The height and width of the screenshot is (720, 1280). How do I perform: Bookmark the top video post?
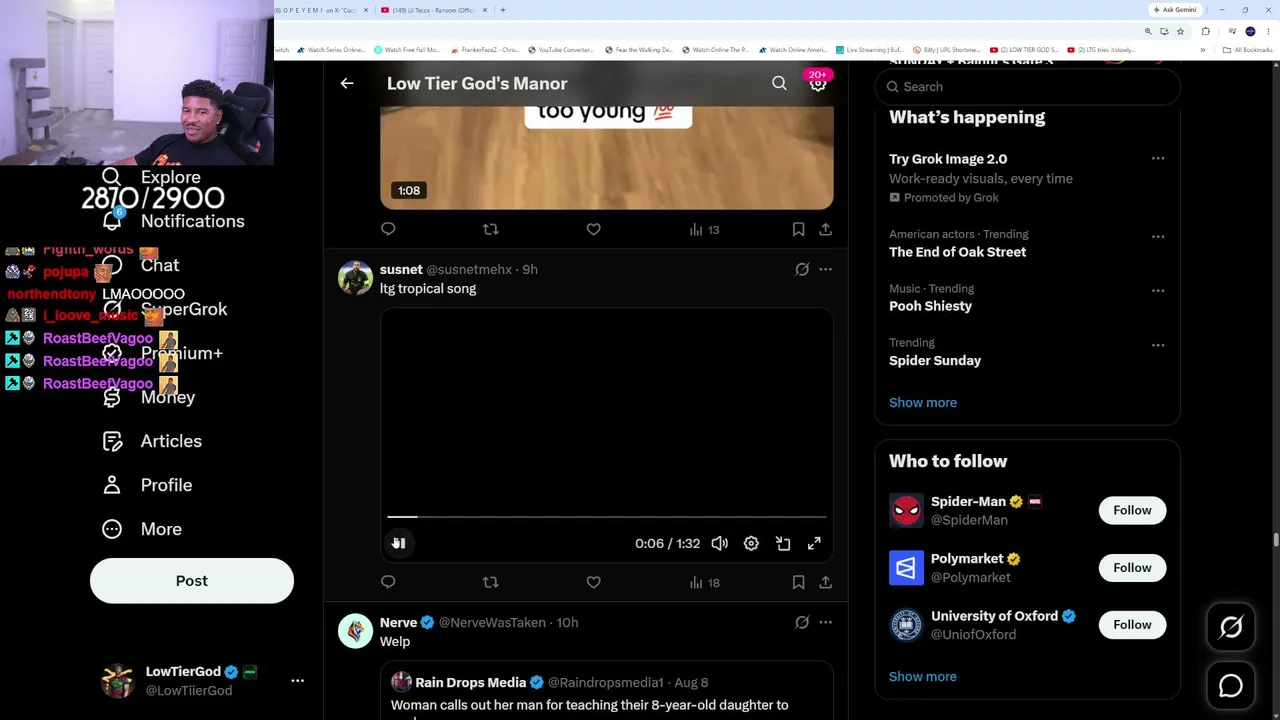[x=798, y=230]
